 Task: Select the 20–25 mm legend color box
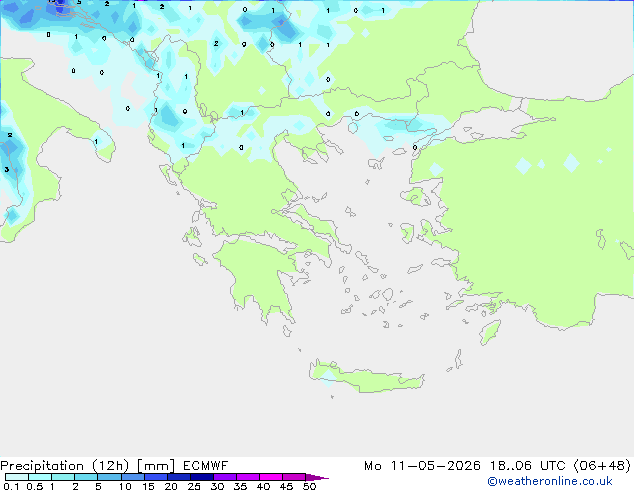point(179,477)
